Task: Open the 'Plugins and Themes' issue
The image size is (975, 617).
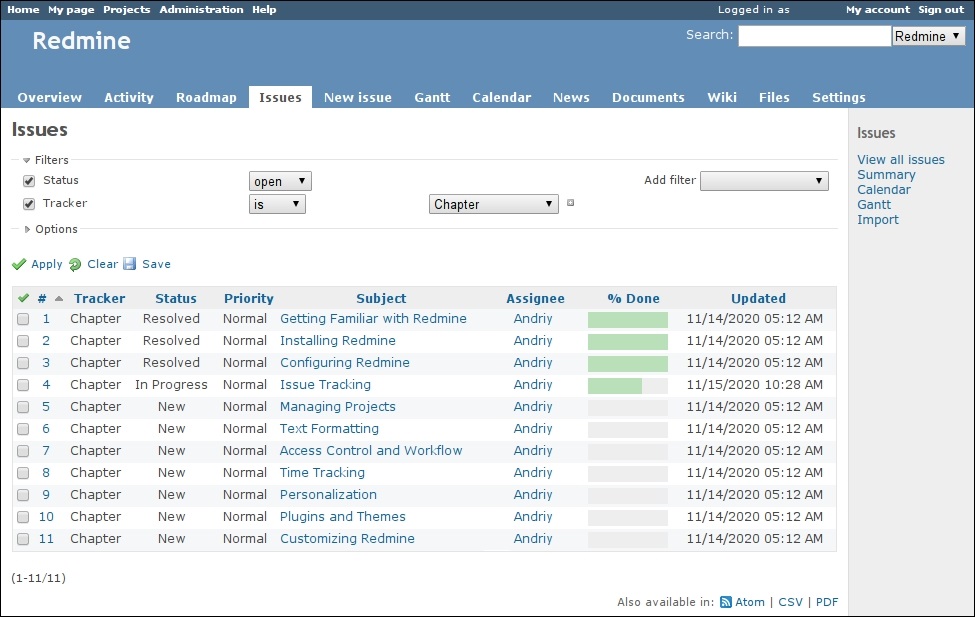Action: 343,517
